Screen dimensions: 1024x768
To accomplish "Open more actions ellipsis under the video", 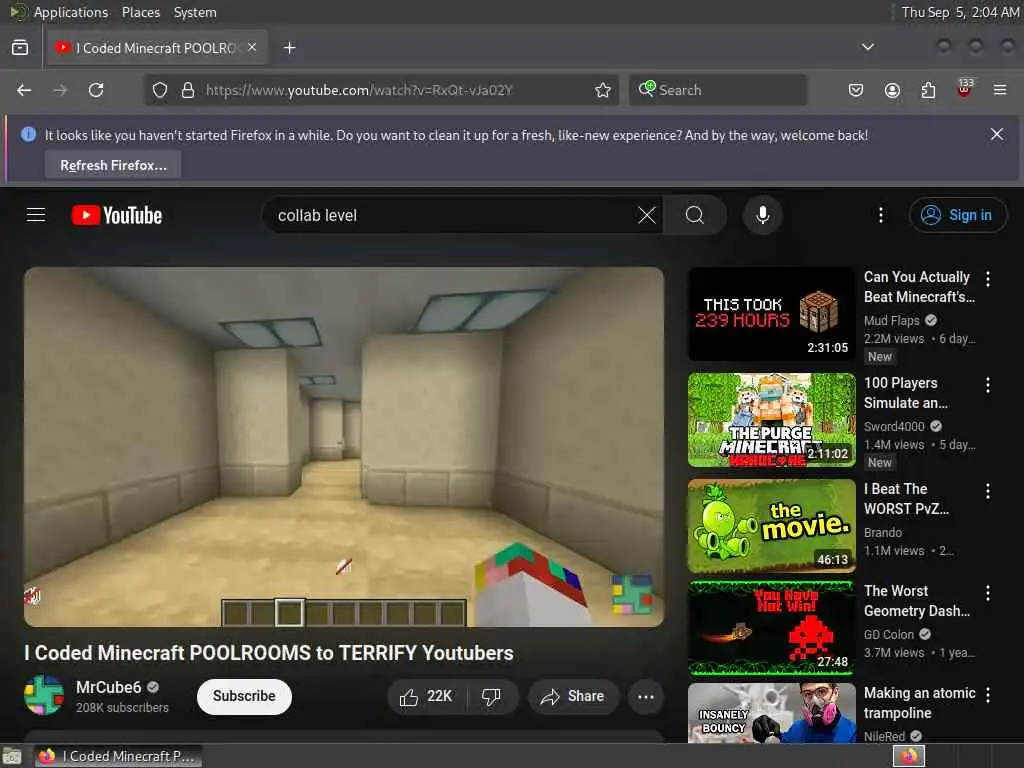I will (x=646, y=697).
